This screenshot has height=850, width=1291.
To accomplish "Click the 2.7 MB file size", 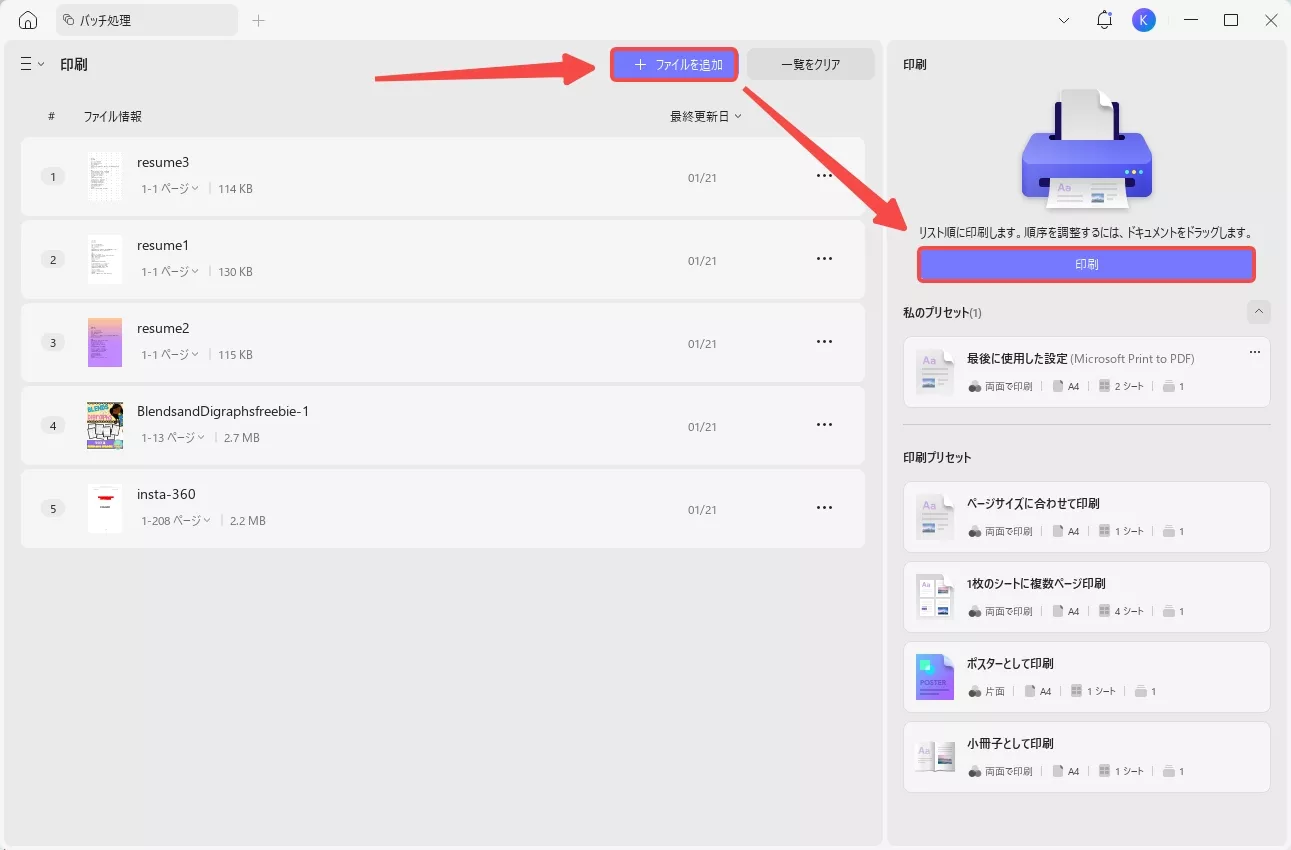I will 241,438.
